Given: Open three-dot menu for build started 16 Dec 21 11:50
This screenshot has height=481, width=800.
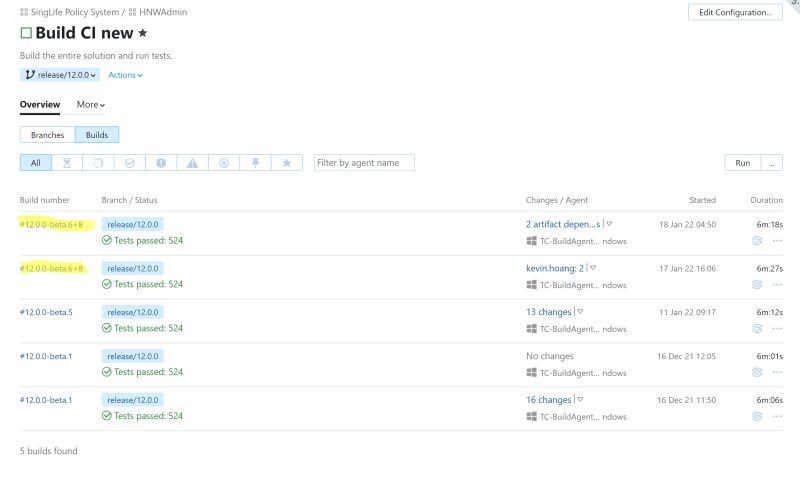Looking at the screenshot, I should [x=777, y=416].
